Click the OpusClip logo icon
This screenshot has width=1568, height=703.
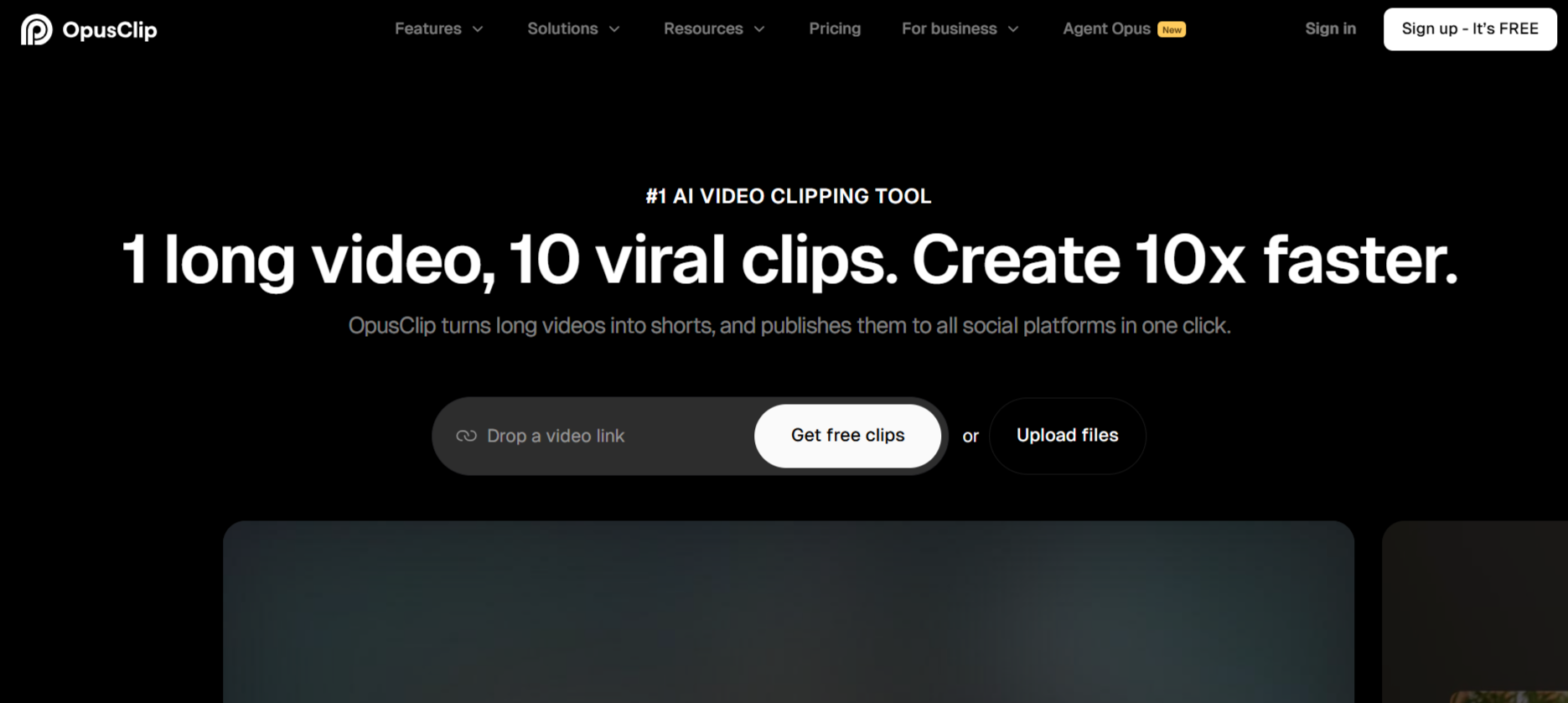[x=36, y=29]
